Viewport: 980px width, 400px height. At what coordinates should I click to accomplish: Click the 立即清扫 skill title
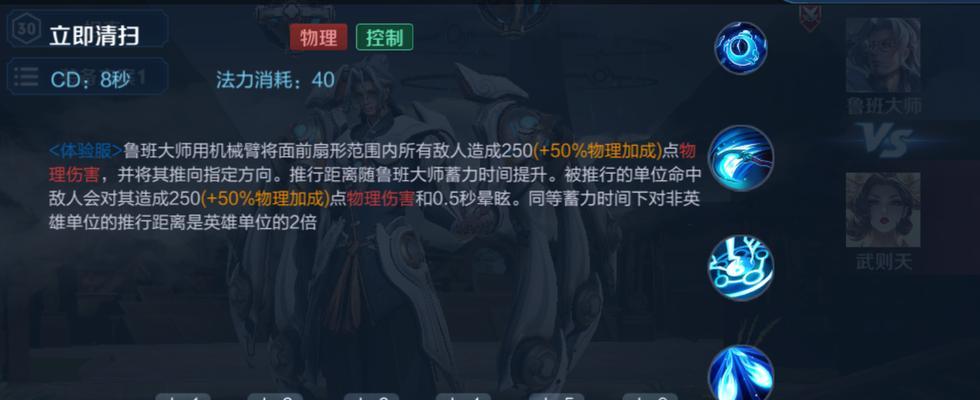94,36
